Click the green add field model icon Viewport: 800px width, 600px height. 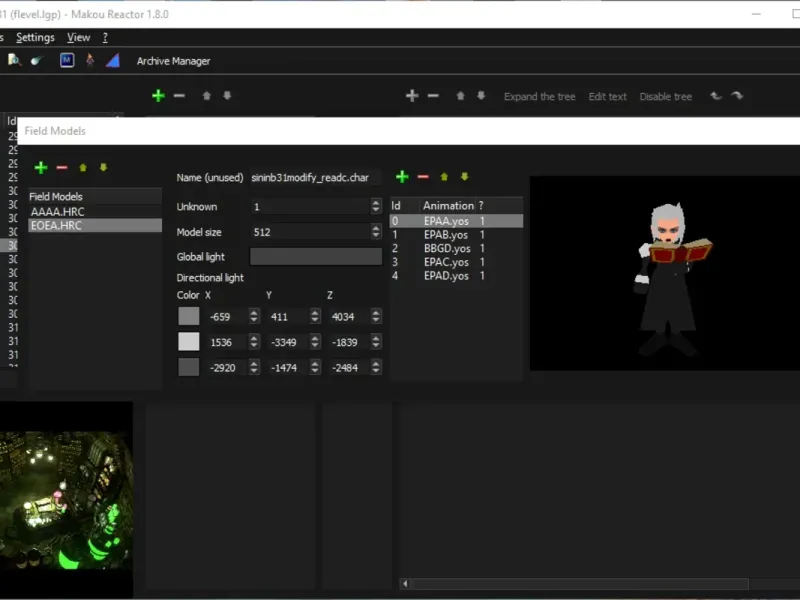pyautogui.click(x=41, y=168)
